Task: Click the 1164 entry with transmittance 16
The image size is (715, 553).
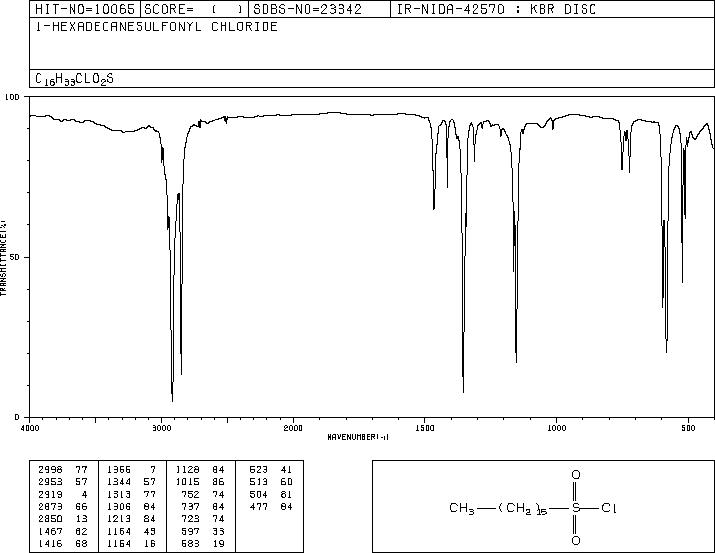Action: click(x=119, y=543)
